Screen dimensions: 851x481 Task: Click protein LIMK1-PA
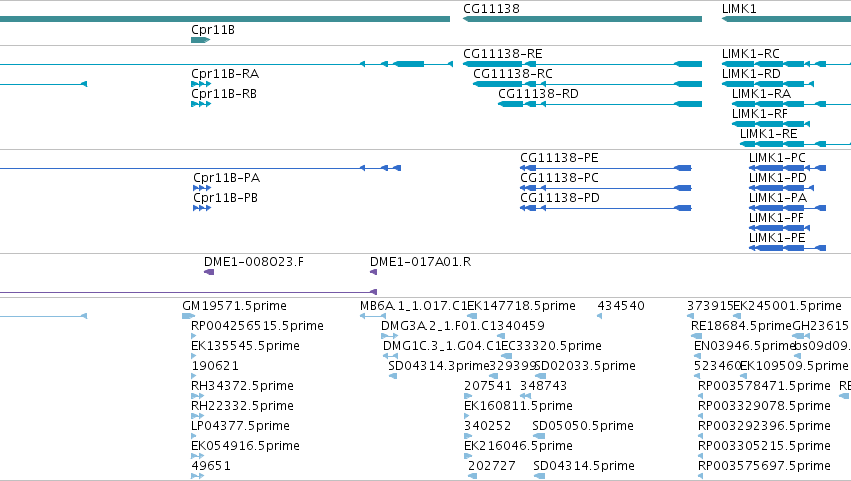tap(778, 198)
